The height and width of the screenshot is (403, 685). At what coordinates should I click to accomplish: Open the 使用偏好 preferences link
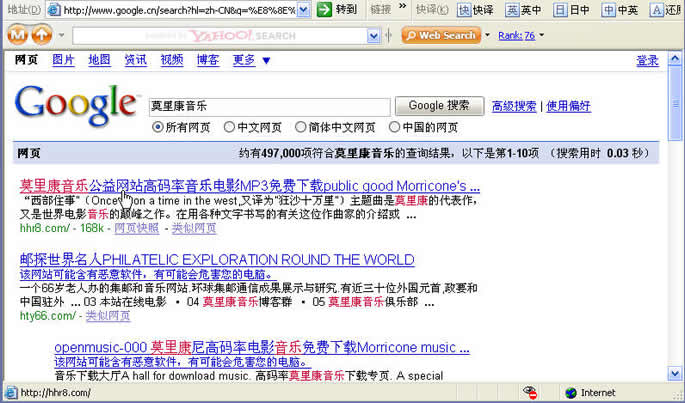(x=568, y=106)
